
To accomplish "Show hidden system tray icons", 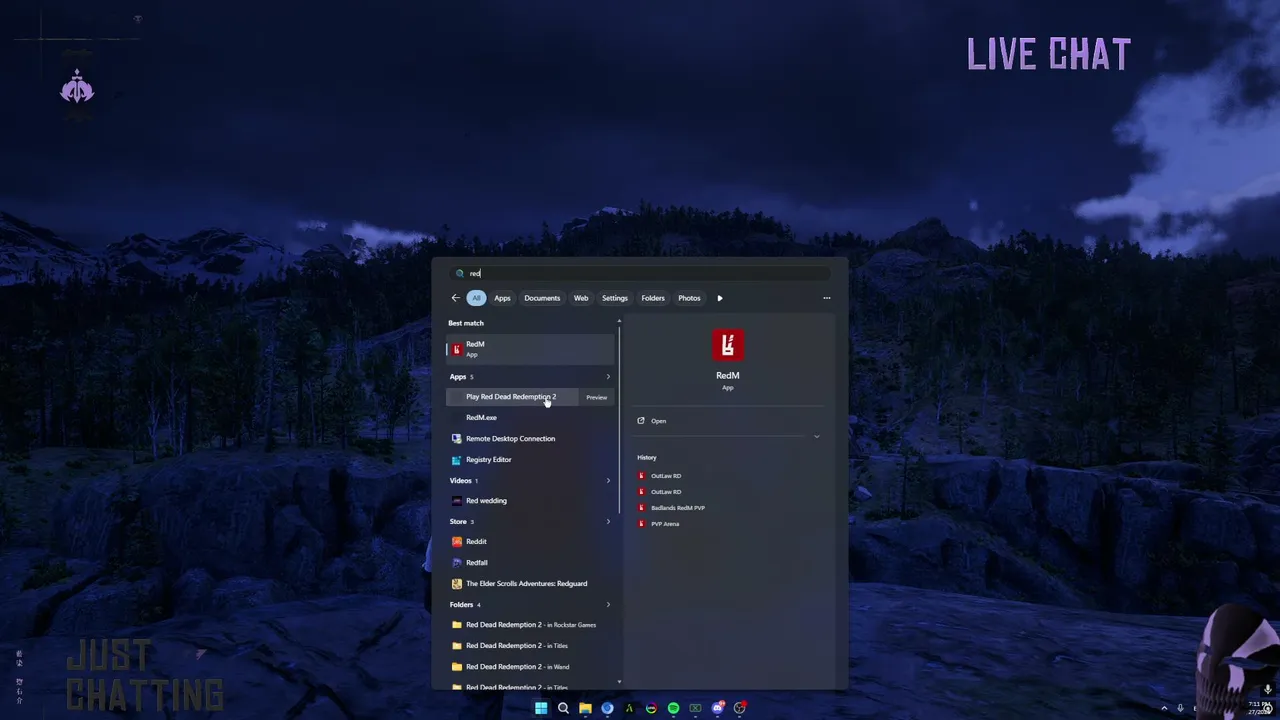I will [1164, 708].
